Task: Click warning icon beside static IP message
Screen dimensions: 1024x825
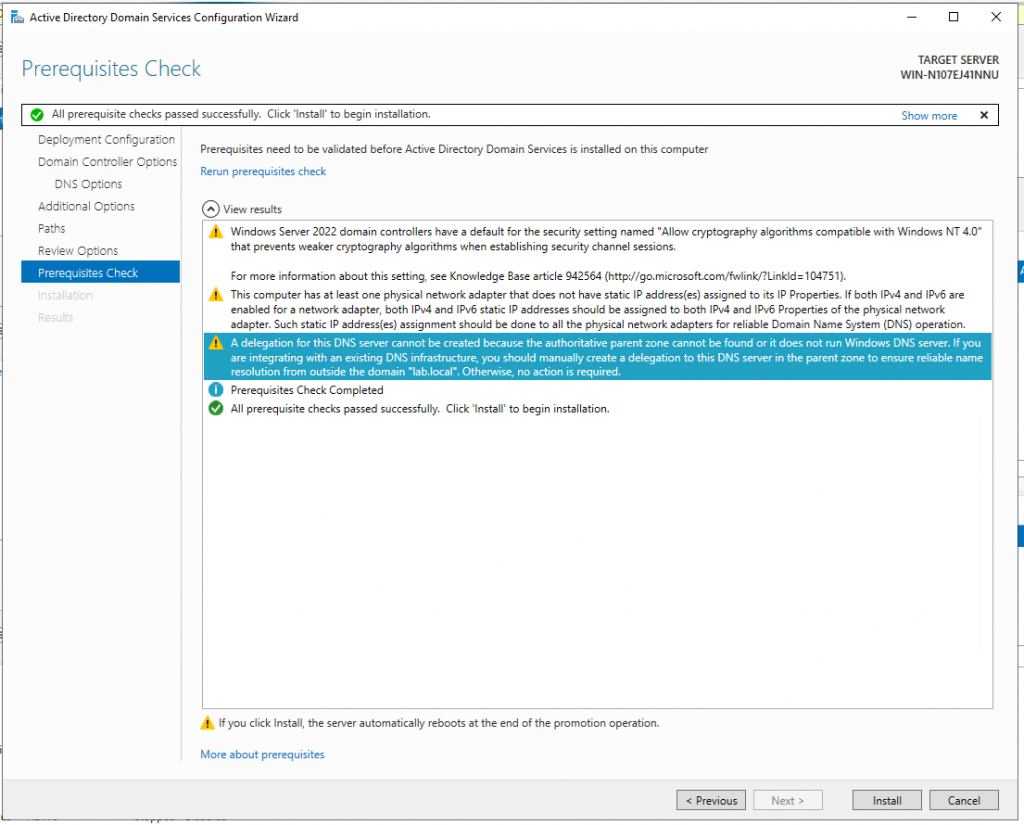Action: point(215,295)
